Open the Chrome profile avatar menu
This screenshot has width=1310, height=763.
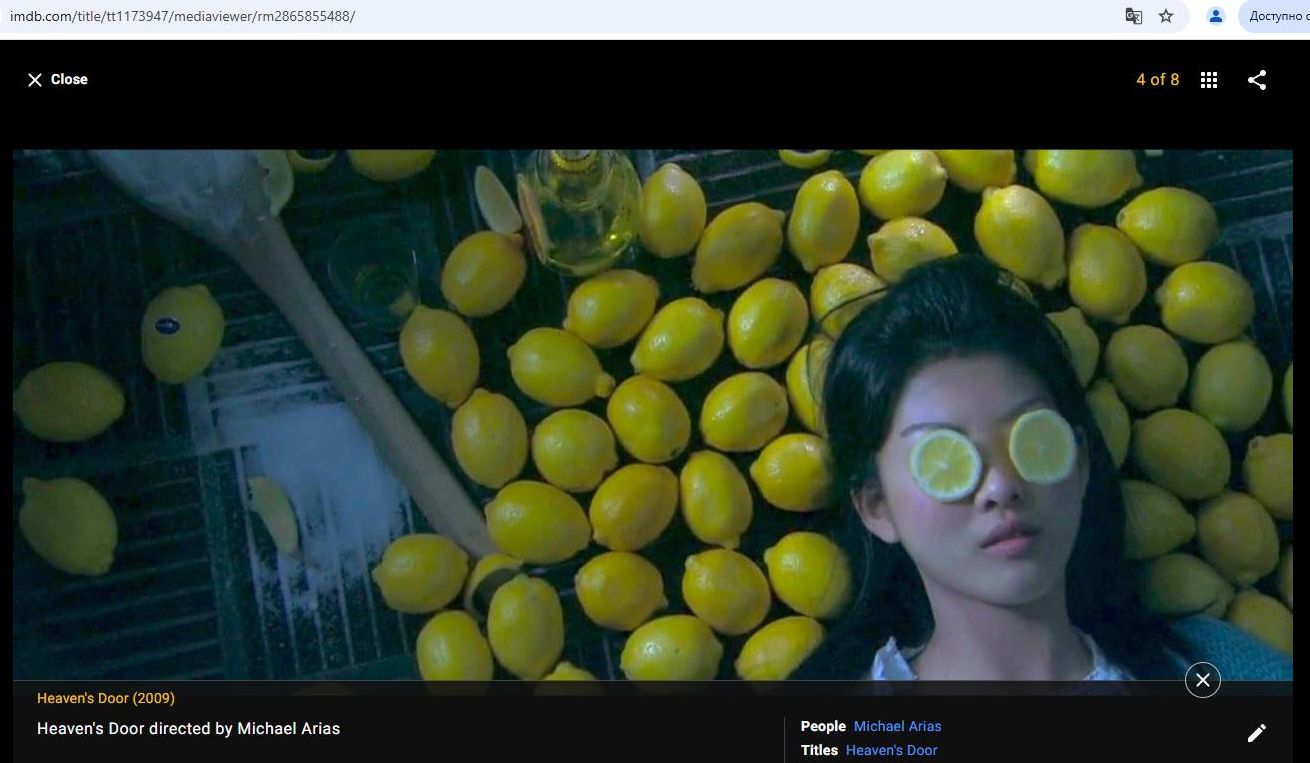1216,16
